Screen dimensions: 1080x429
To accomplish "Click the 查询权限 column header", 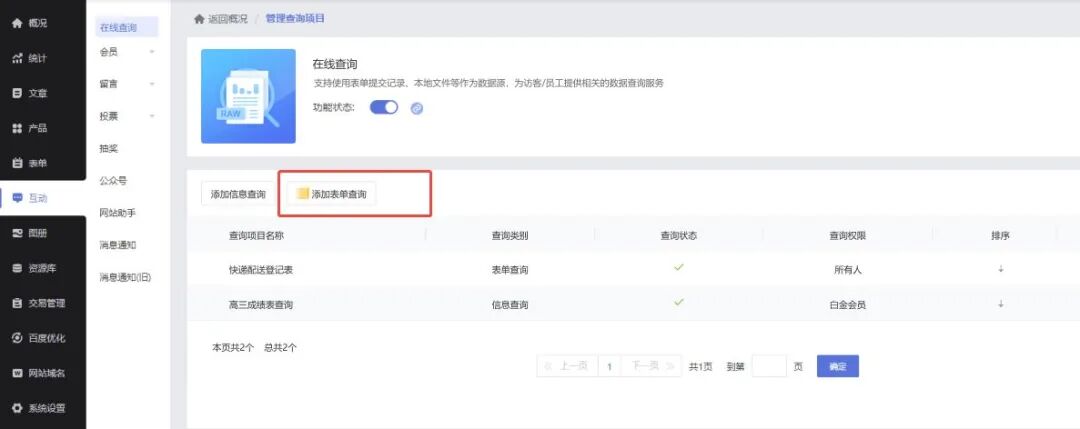I will 847,236.
